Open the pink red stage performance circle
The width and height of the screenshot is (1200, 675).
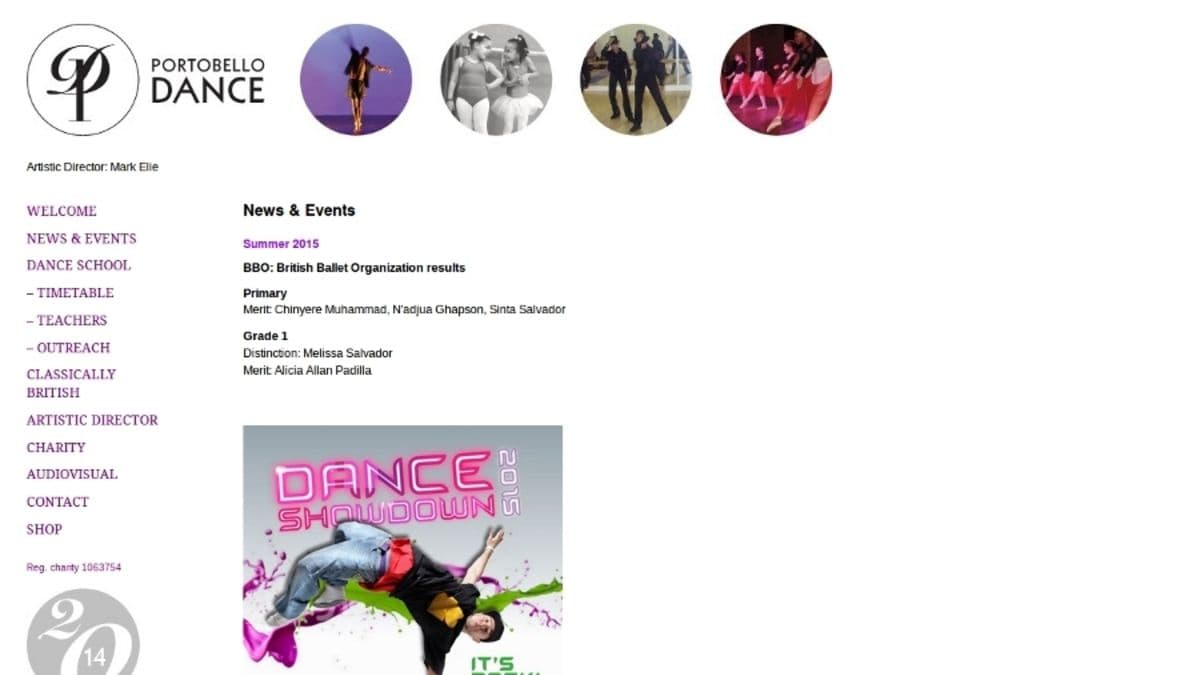click(x=776, y=80)
